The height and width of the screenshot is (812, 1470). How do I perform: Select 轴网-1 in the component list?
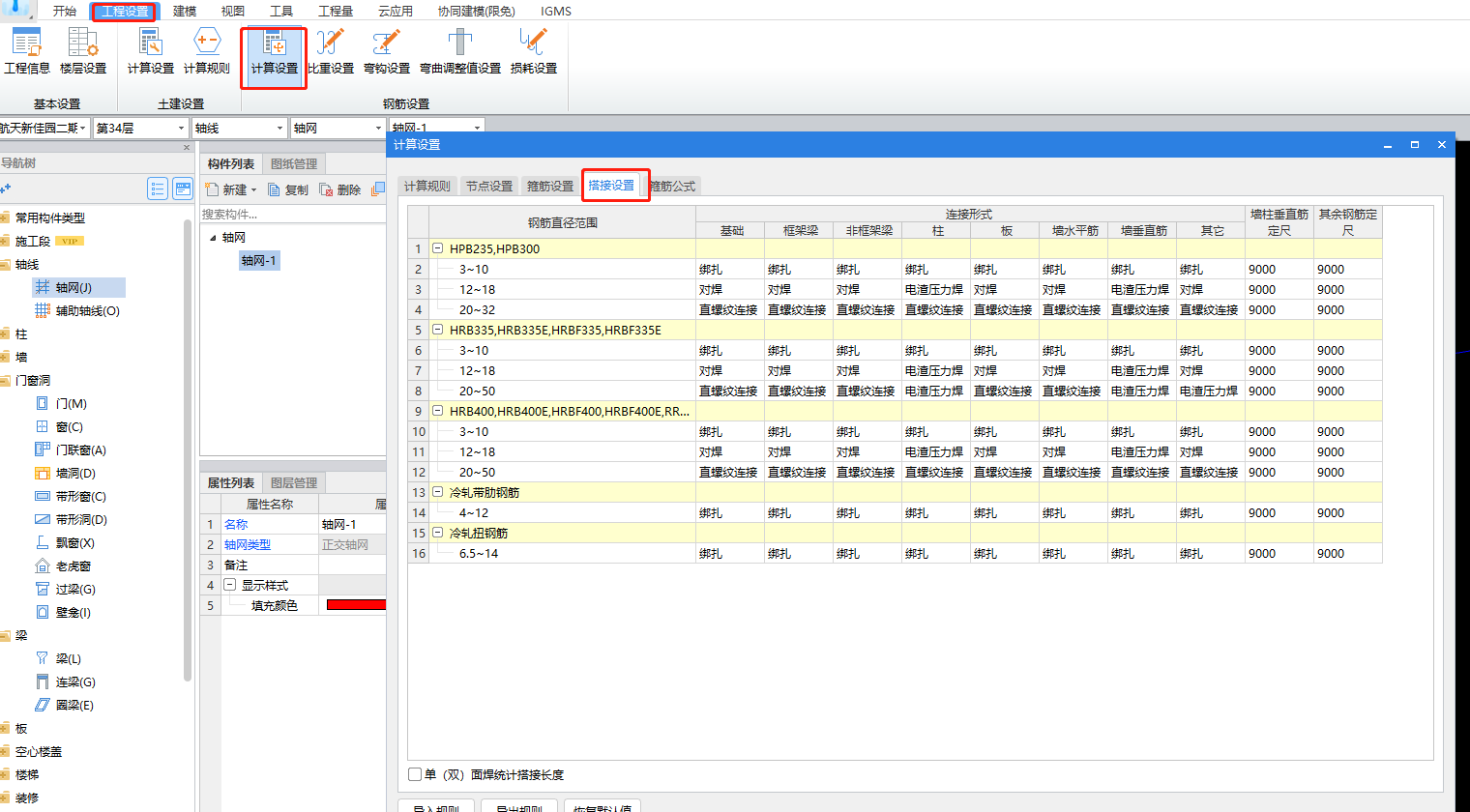(259, 260)
